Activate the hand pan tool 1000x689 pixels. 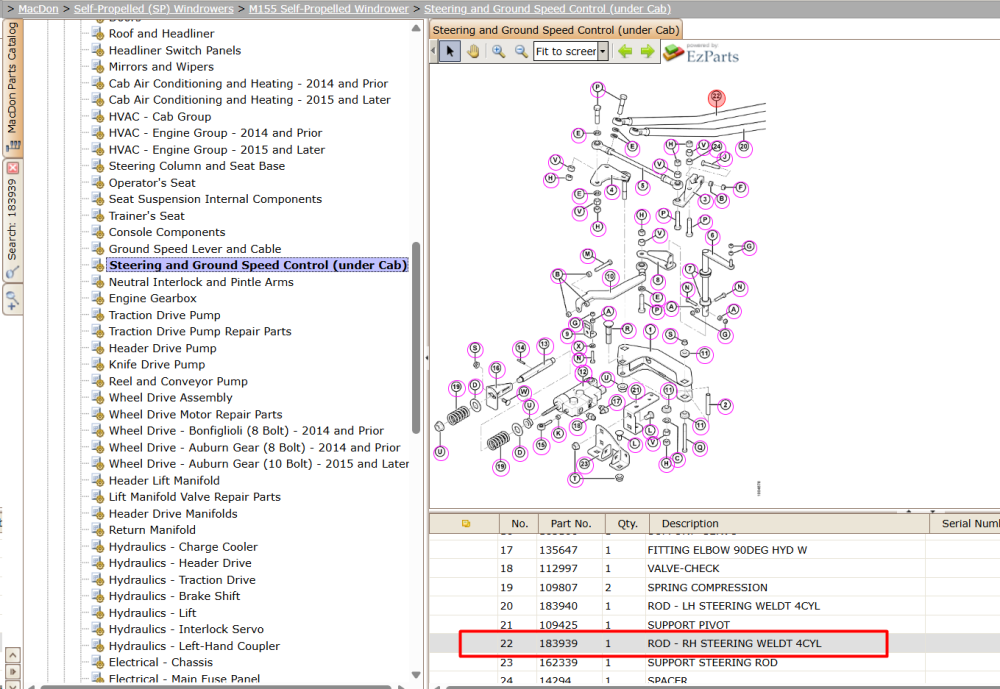473,51
